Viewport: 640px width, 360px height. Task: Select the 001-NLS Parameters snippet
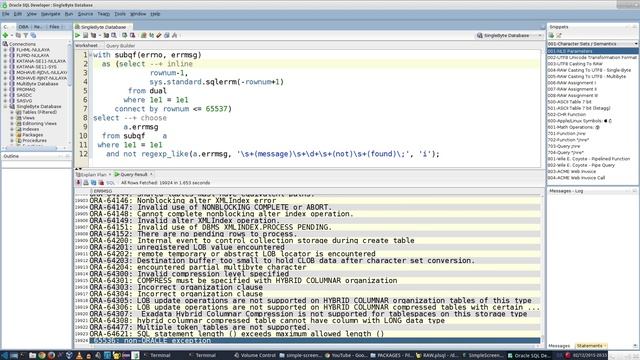coord(593,51)
